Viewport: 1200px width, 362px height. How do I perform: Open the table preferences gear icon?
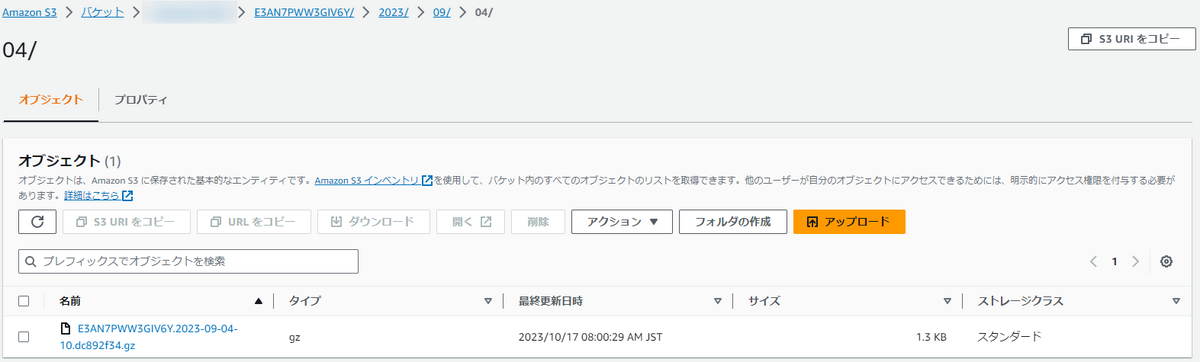click(x=1166, y=262)
